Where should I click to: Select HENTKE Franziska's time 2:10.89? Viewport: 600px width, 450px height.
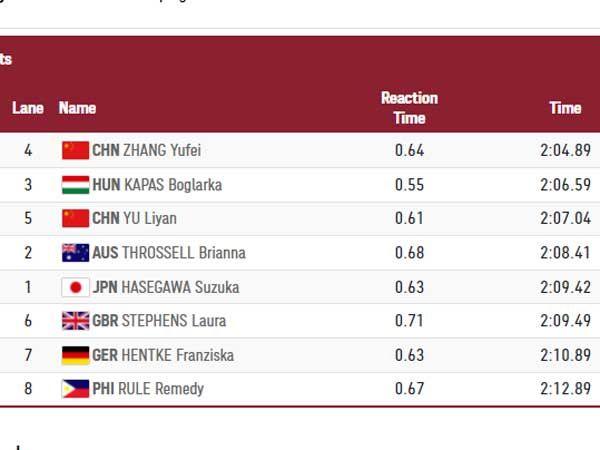click(565, 355)
